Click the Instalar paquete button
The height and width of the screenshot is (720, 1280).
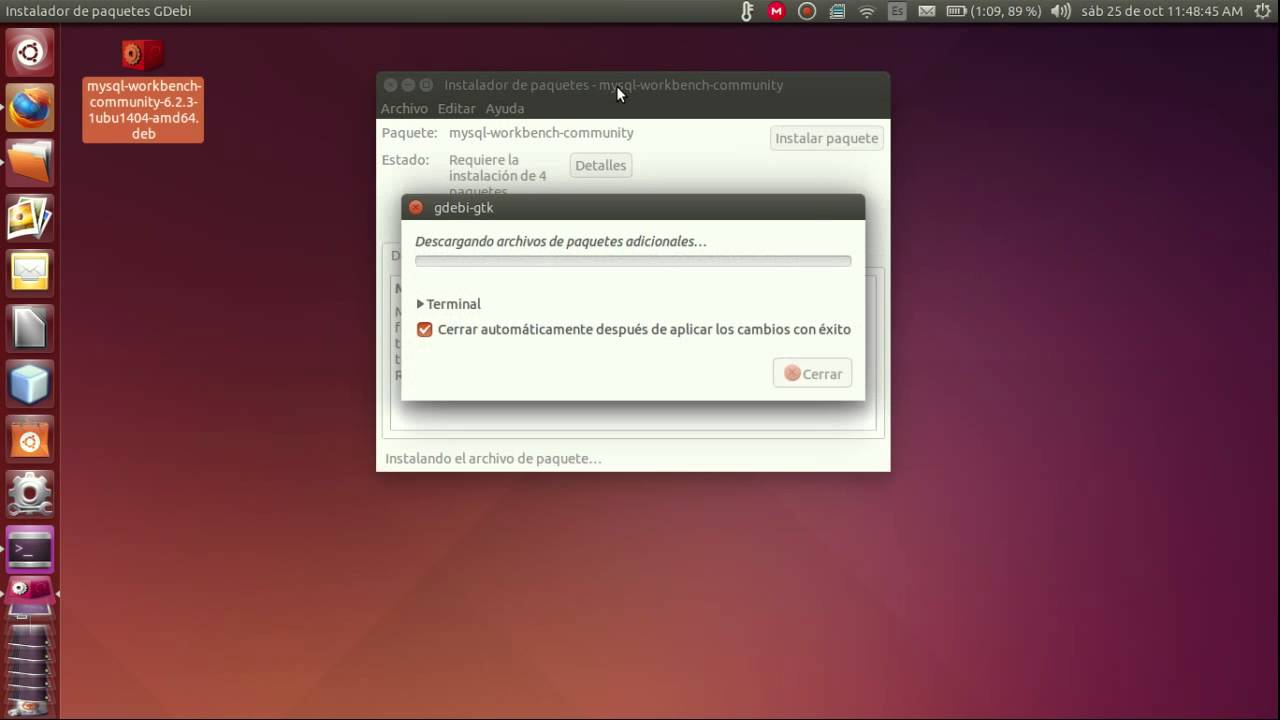[x=827, y=138]
